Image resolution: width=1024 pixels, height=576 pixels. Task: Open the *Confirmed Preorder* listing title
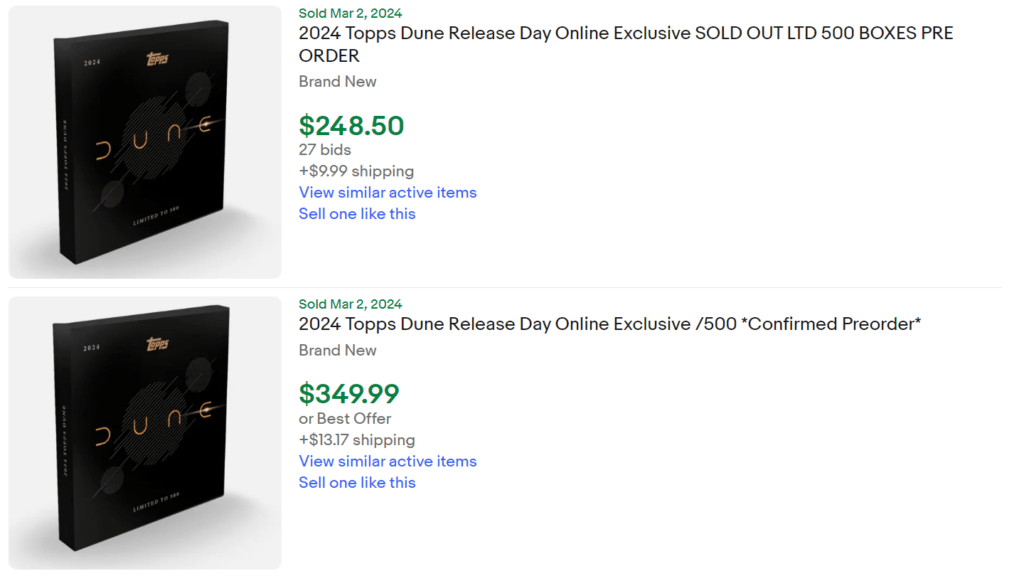(610, 323)
